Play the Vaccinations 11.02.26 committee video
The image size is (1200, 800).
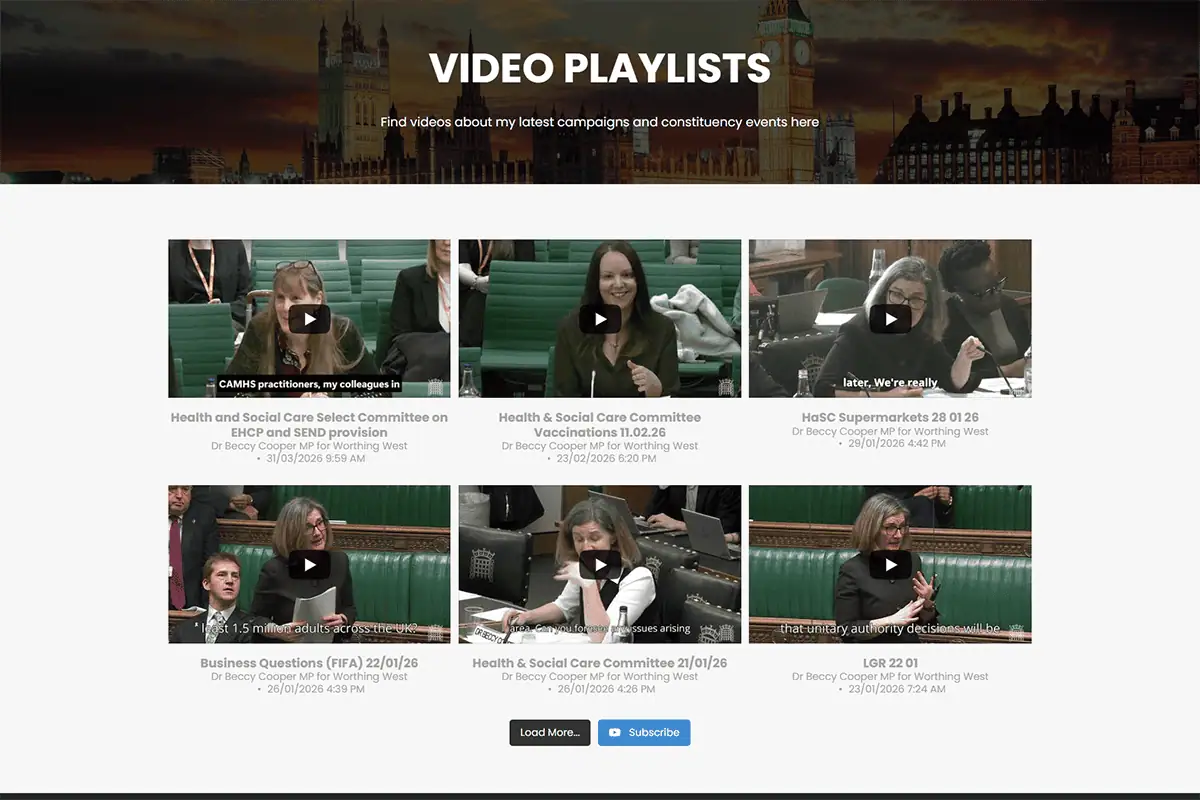(600, 319)
